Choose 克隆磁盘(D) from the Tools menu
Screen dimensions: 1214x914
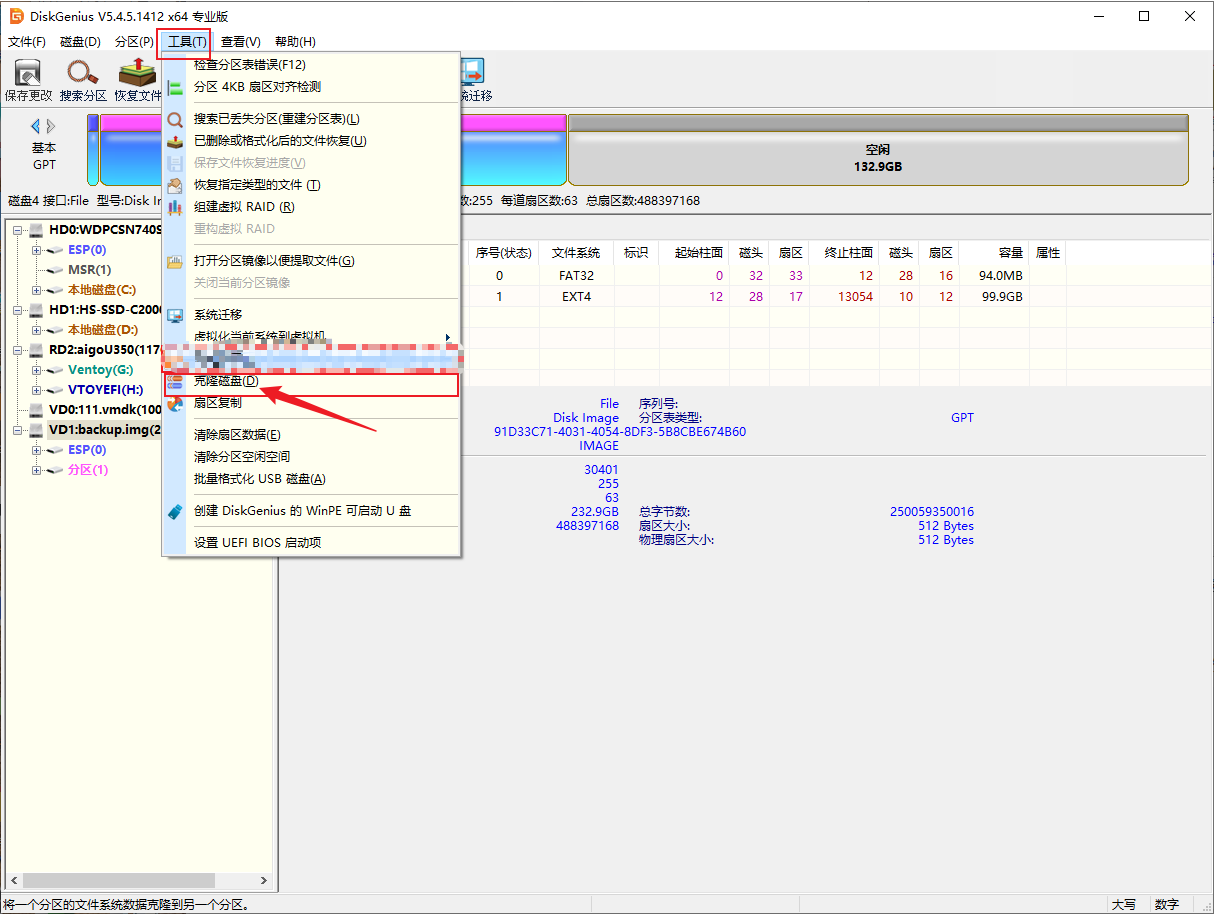[x=310, y=382]
